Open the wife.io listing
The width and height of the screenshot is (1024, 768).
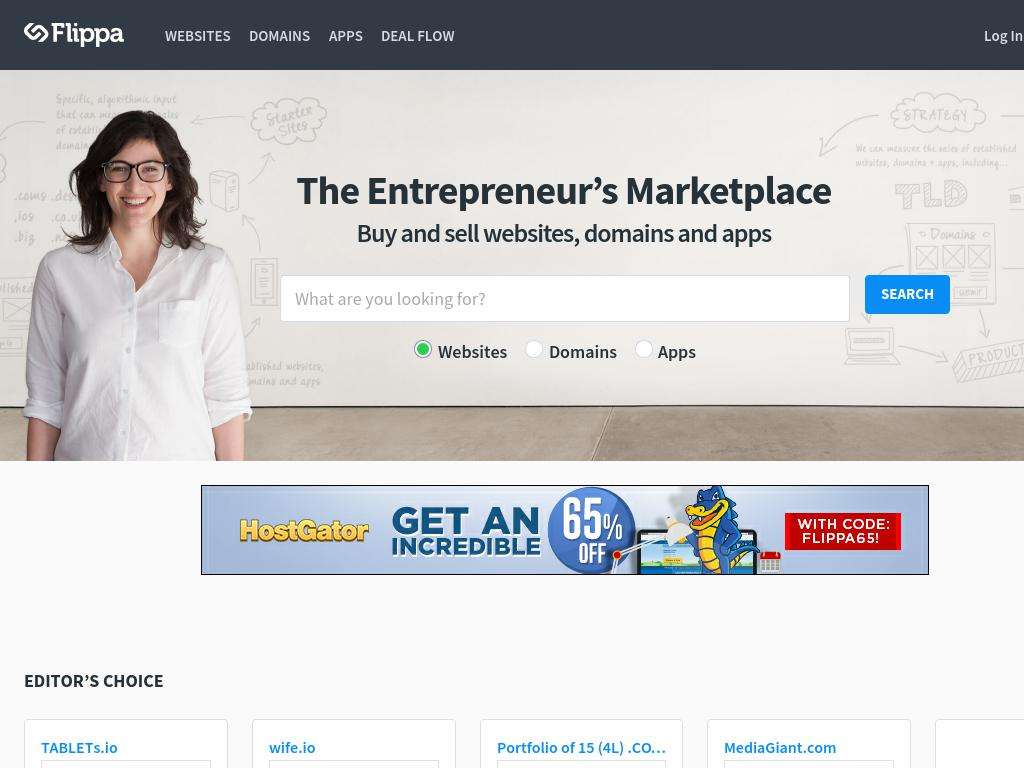pos(292,748)
